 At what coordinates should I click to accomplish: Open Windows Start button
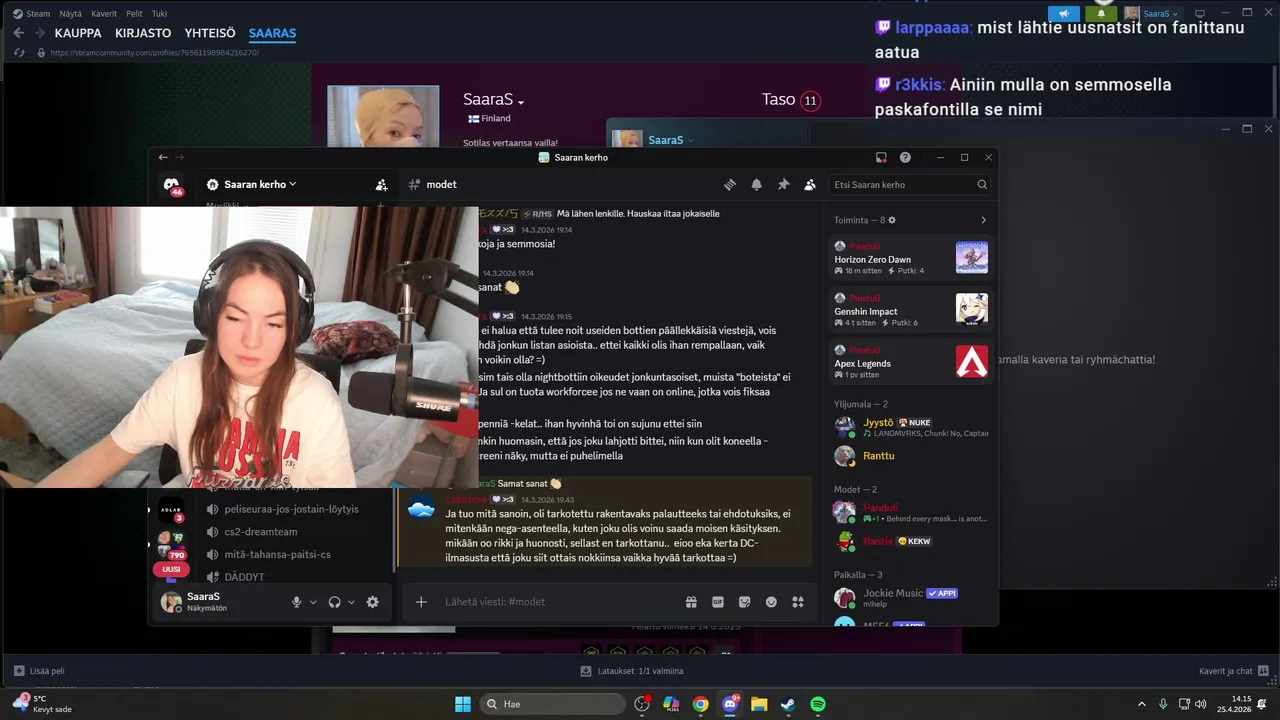(463, 704)
